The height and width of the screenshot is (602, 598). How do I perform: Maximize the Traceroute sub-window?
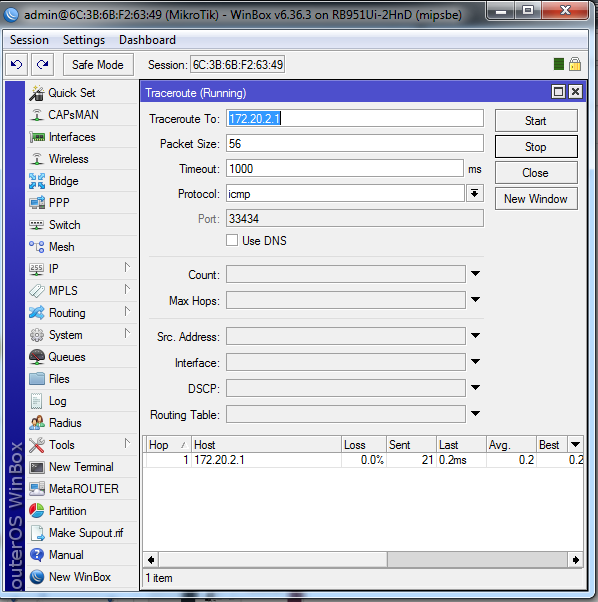[558, 92]
